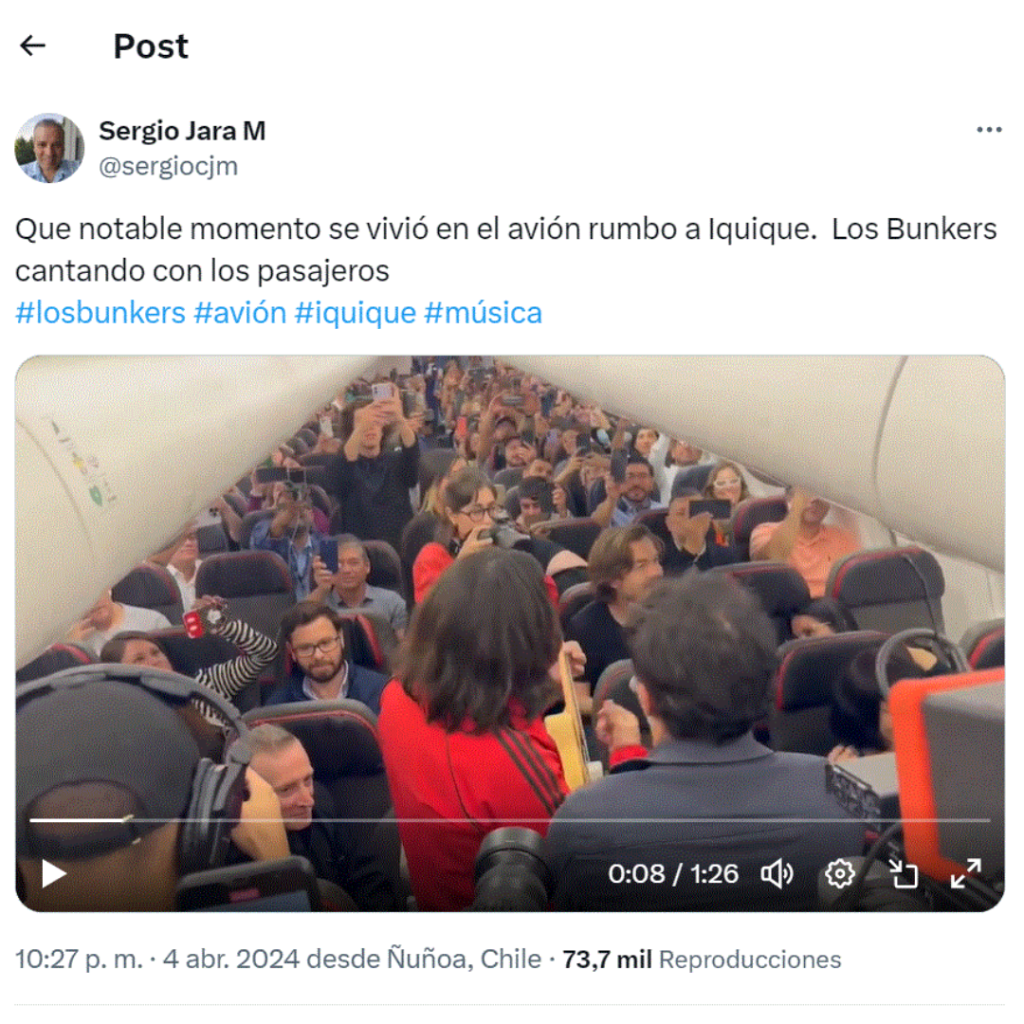The height and width of the screenshot is (1024, 1024).
Task: Mute the video using speaker icon
Action: pos(777,873)
